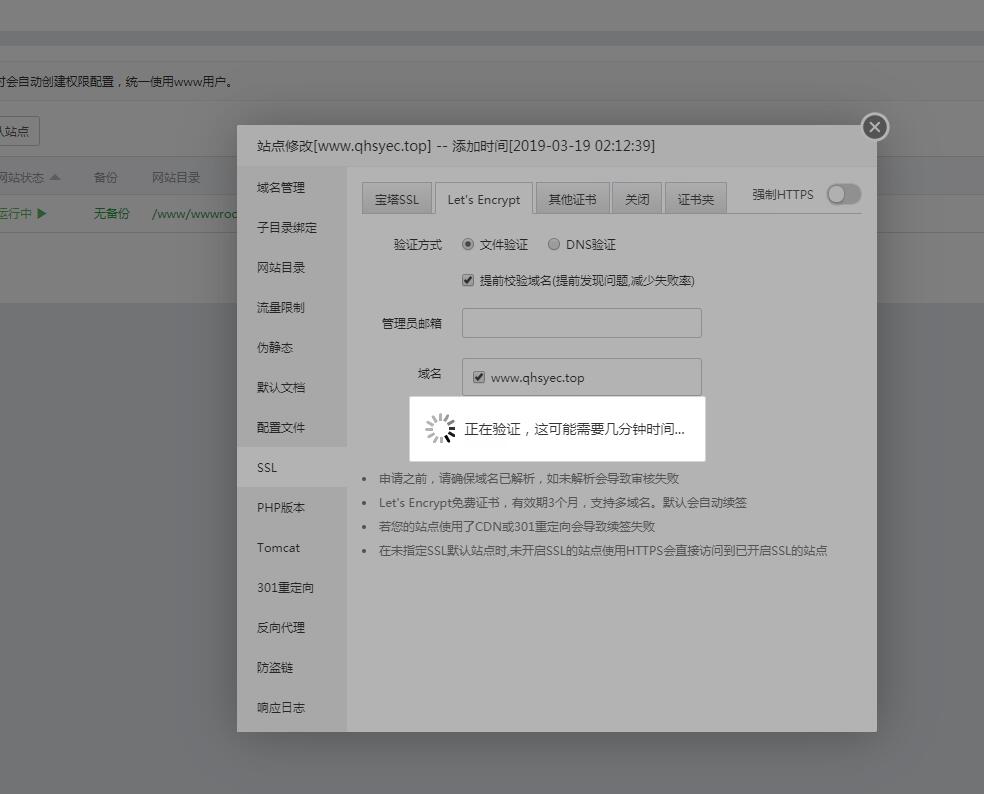The height and width of the screenshot is (794, 984).
Task: Toggle www.qhsyec.top domain checkbox
Action: pos(479,377)
